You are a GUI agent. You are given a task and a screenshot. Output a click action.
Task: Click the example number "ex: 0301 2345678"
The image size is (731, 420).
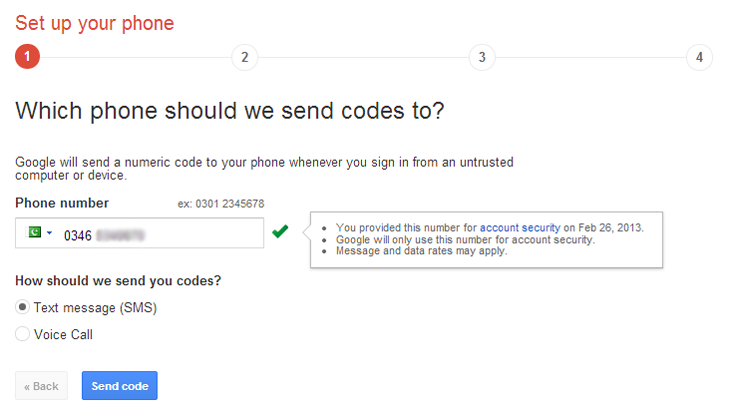tap(221, 204)
